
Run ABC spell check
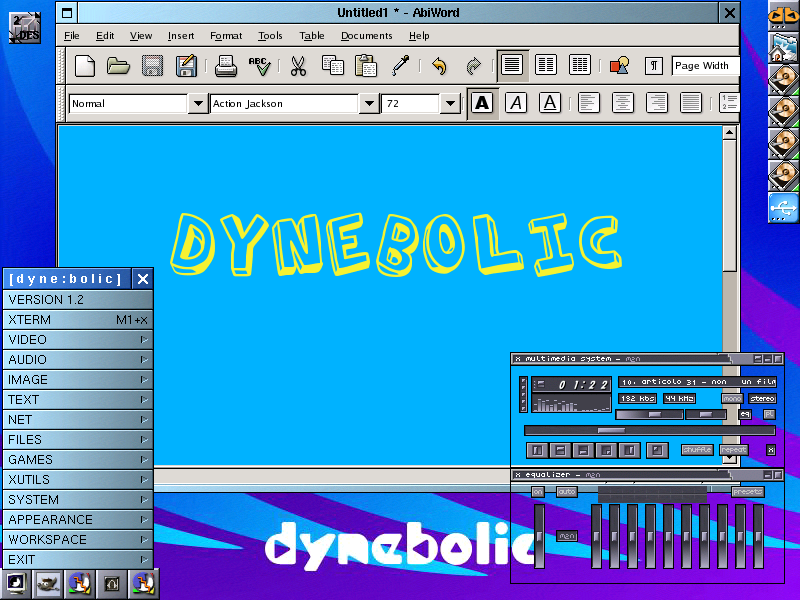tap(260, 66)
